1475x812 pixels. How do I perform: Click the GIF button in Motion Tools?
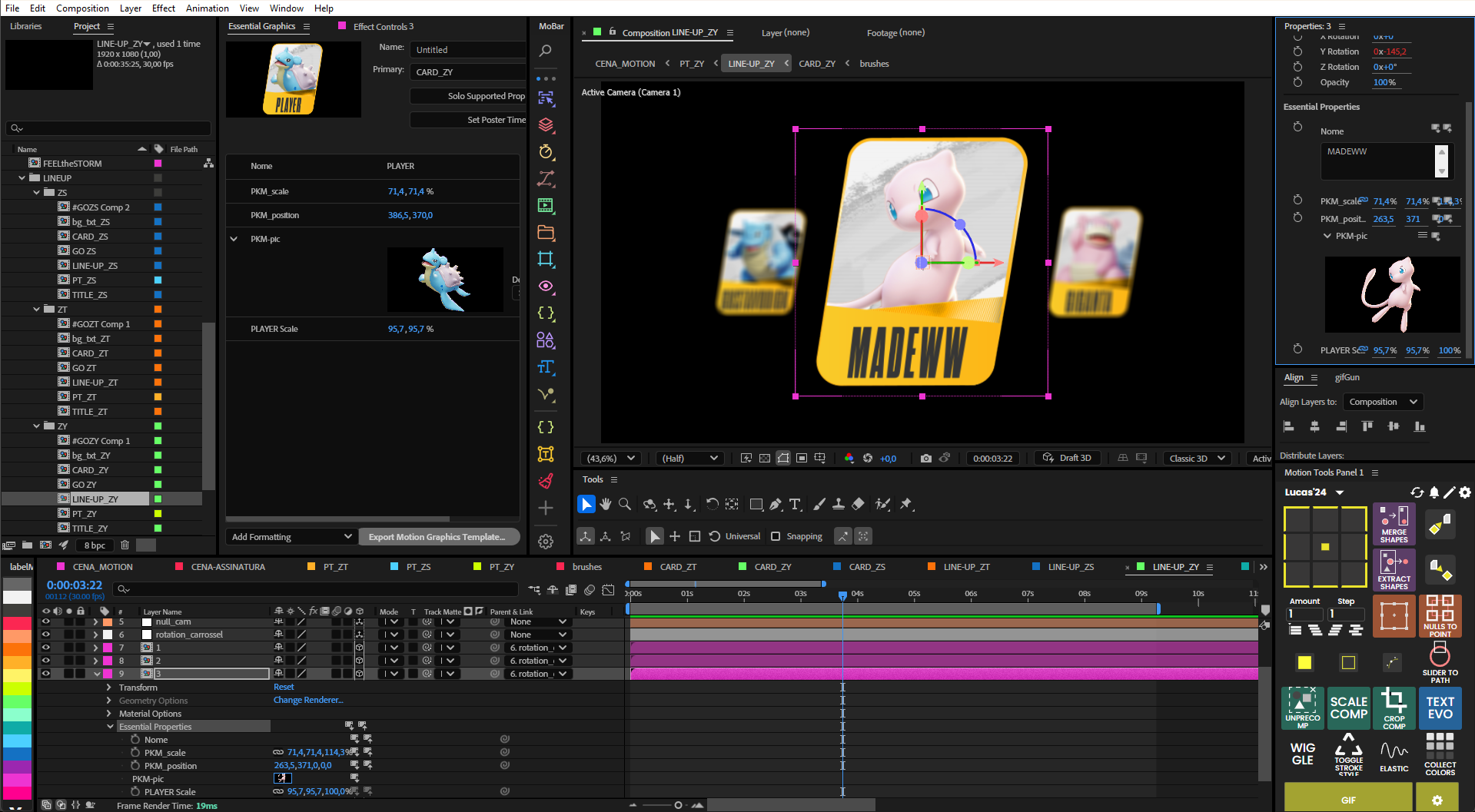click(1348, 798)
